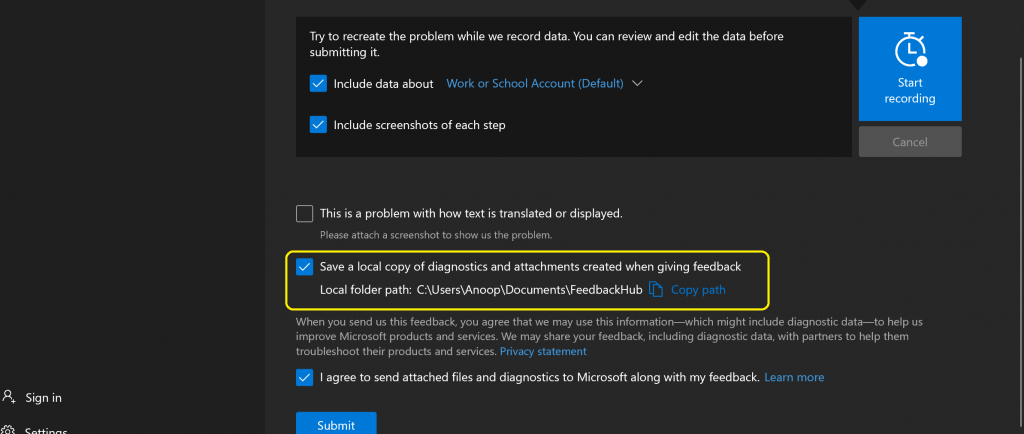Click the copy icon beside the folder path
The height and width of the screenshot is (434, 1024).
[x=656, y=290]
